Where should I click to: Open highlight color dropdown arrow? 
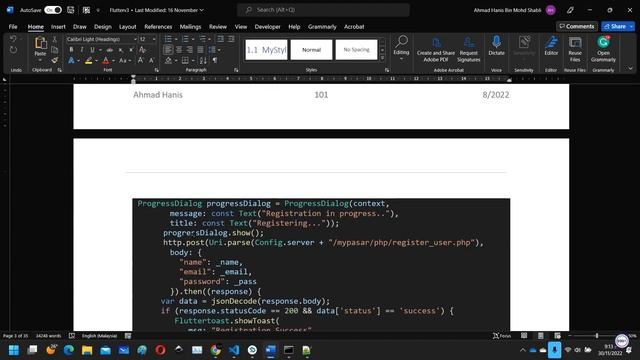click(x=96, y=60)
